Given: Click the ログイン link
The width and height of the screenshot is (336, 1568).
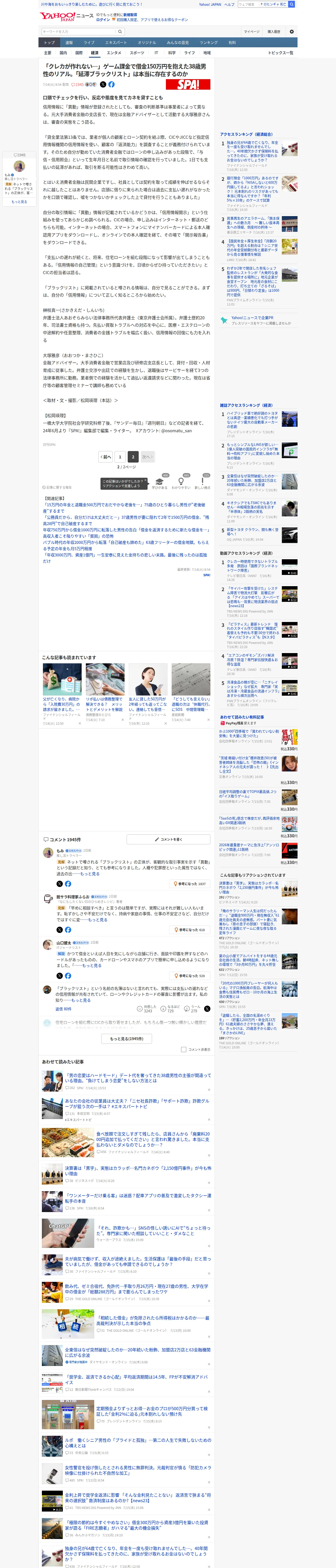Looking at the screenshot, I should tap(103, 20).
